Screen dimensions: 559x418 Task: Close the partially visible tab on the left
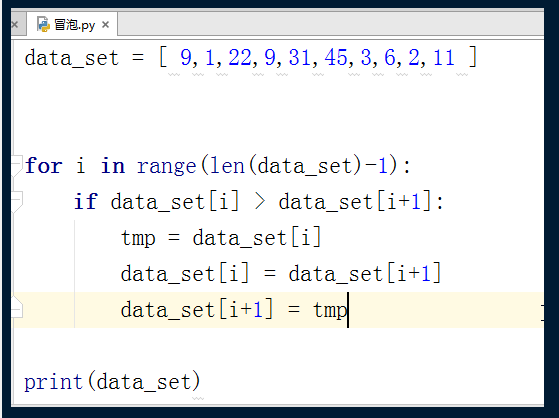15,25
